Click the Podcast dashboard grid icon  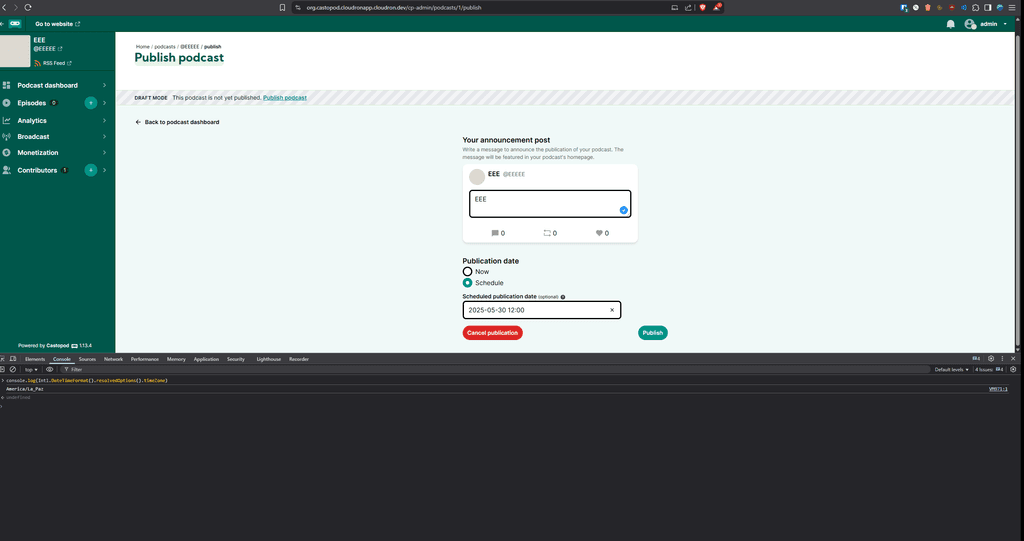7,85
